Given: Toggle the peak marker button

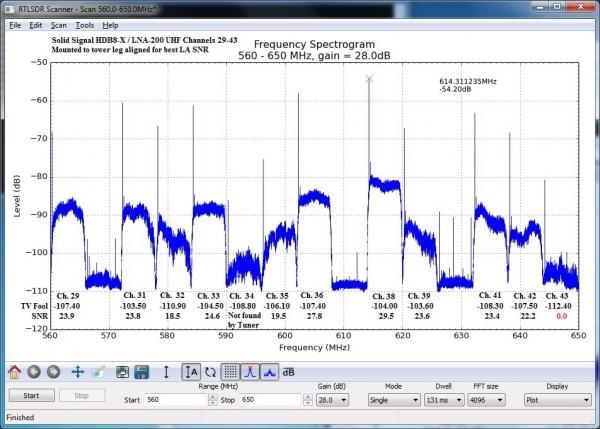Looking at the screenshot, I should (x=250, y=372).
